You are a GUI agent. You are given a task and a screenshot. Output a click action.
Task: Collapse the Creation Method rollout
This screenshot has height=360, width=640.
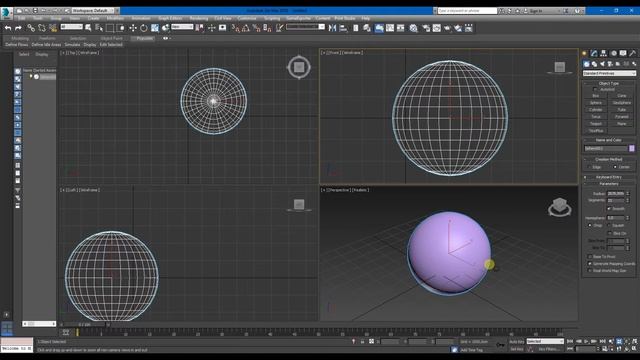pos(609,160)
